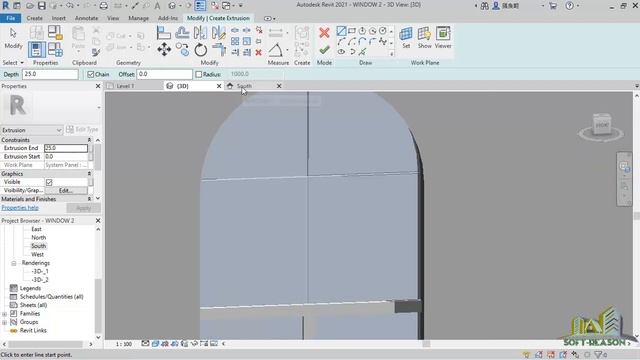Open the Manage ribbon tab
This screenshot has height=360, width=640.
(138, 18)
